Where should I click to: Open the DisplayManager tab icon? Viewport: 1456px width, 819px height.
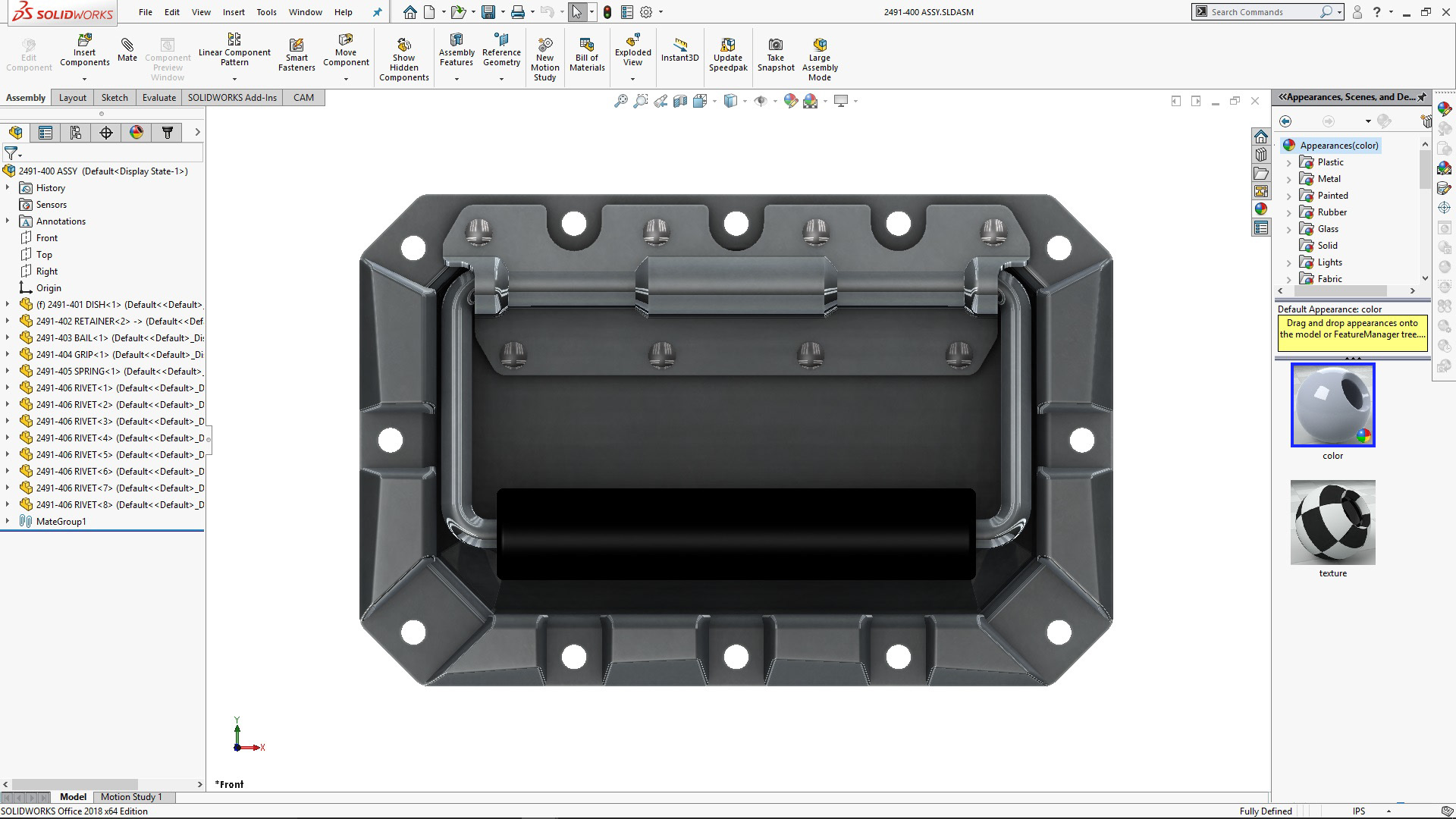(x=136, y=133)
